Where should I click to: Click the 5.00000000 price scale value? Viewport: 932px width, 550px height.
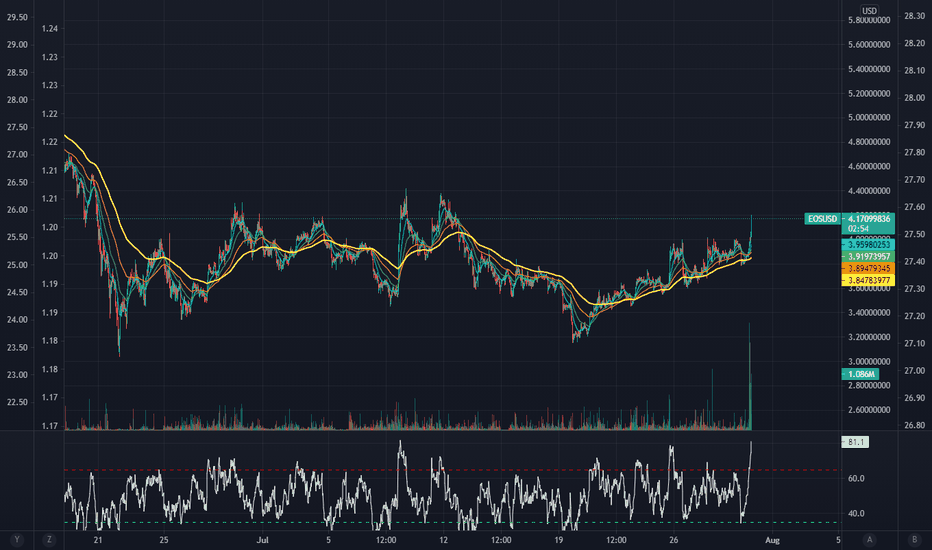869,118
